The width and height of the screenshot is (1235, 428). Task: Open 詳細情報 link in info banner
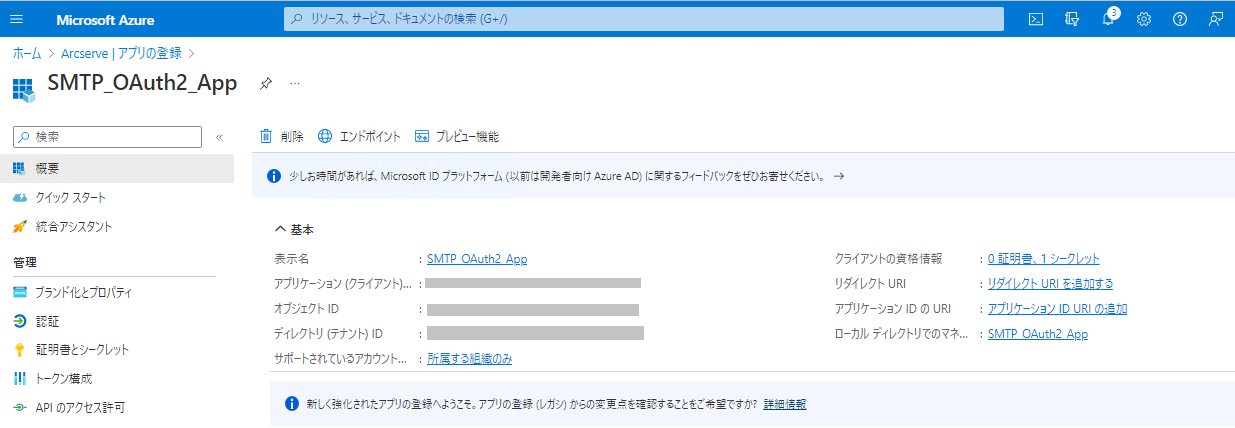click(785, 404)
